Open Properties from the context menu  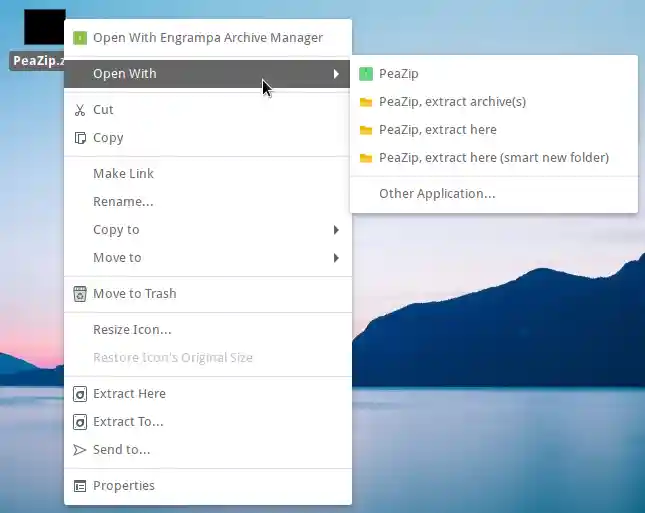pos(208,486)
